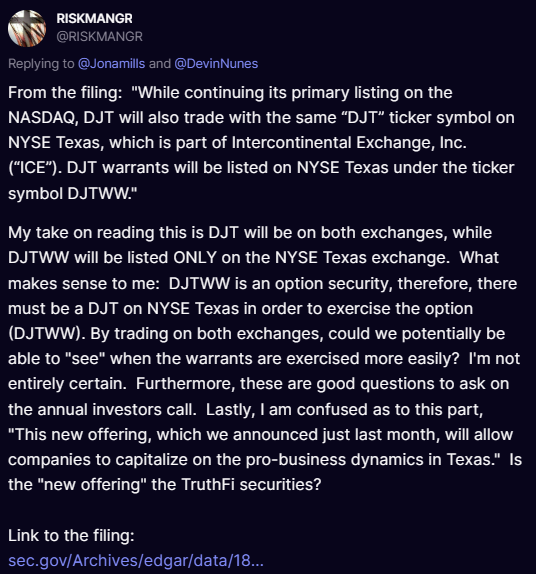This screenshot has width=536, height=574.
Task: Visit the @DevinNunes profile mention
Action: pos(216,64)
